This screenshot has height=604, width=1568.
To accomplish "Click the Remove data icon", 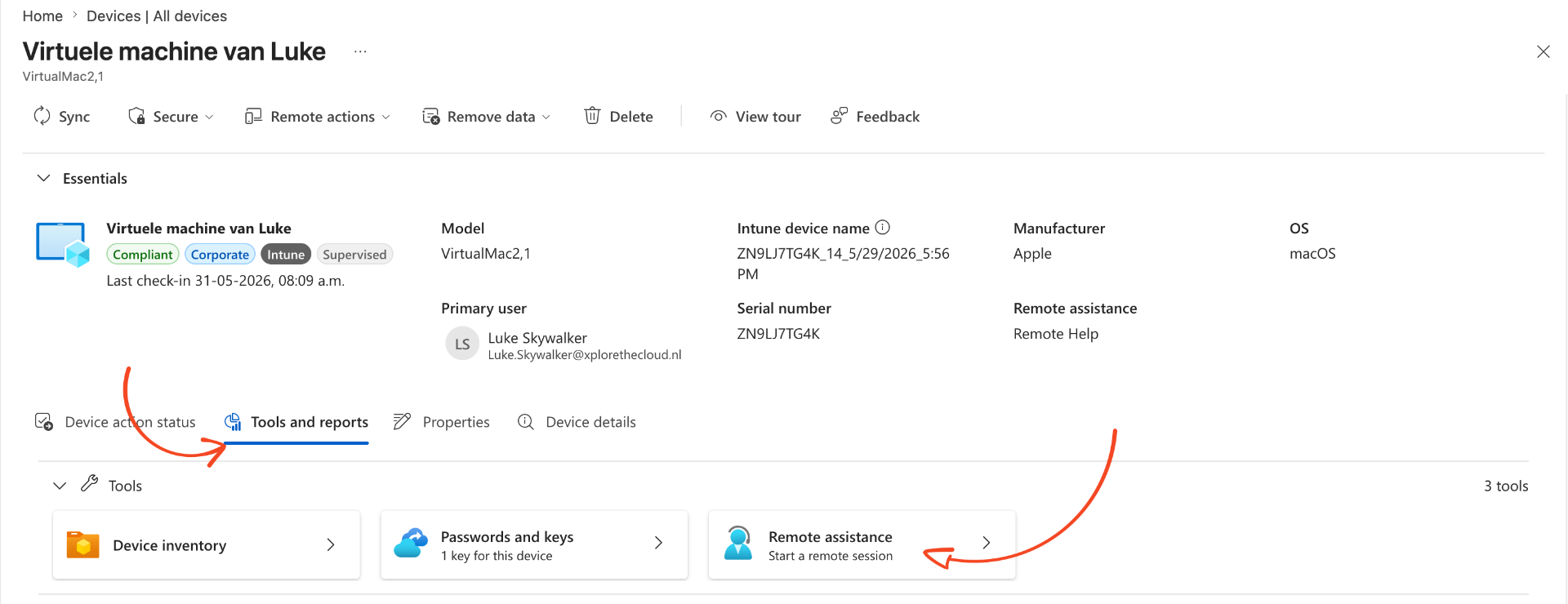I will [430, 116].
